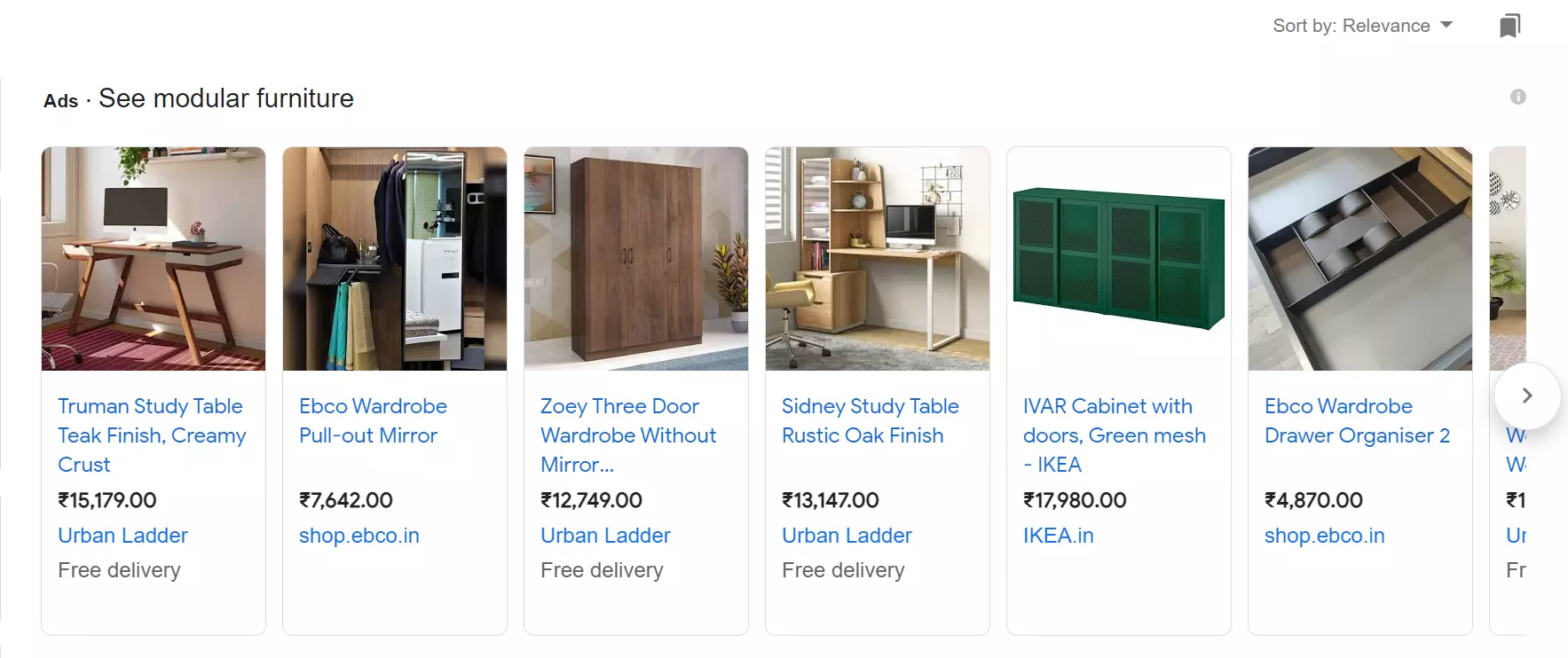Open Ebco Wardrobe Drawer Organiser 2 listing
The height and width of the screenshot is (658, 1568).
1357,421
